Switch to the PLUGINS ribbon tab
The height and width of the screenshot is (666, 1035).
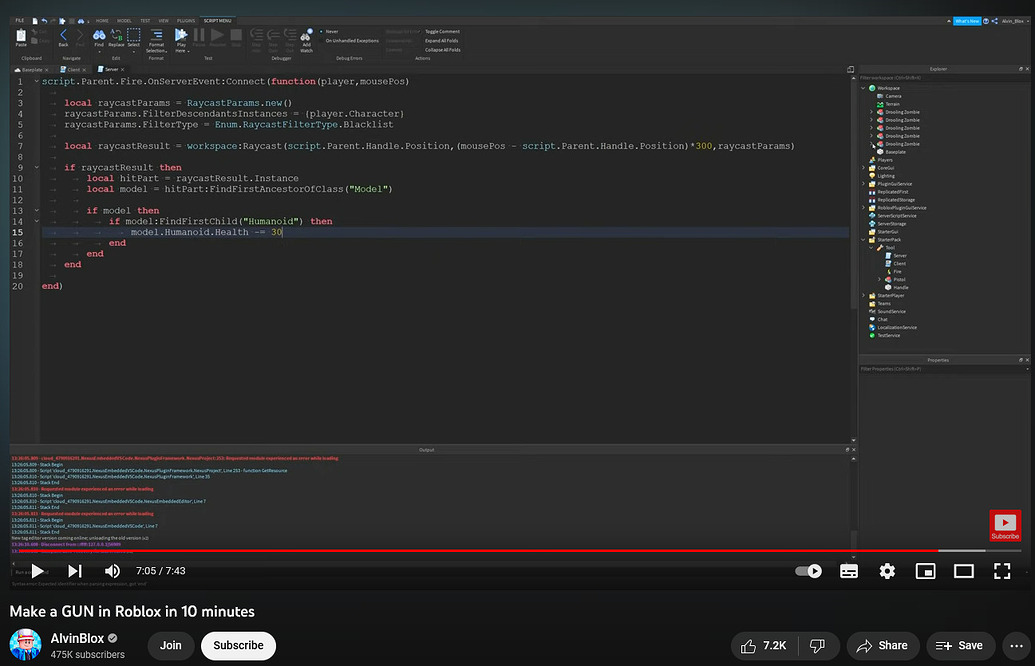pyautogui.click(x=186, y=20)
